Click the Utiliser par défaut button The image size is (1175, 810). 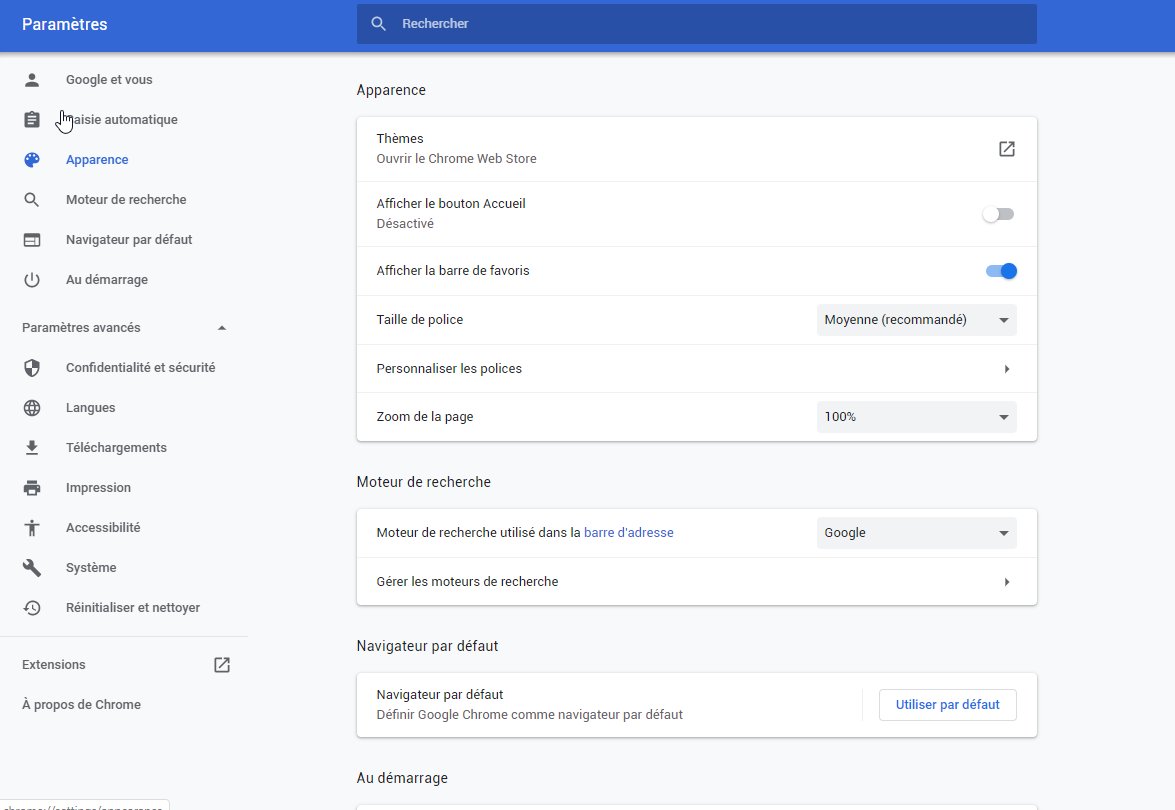tap(947, 705)
